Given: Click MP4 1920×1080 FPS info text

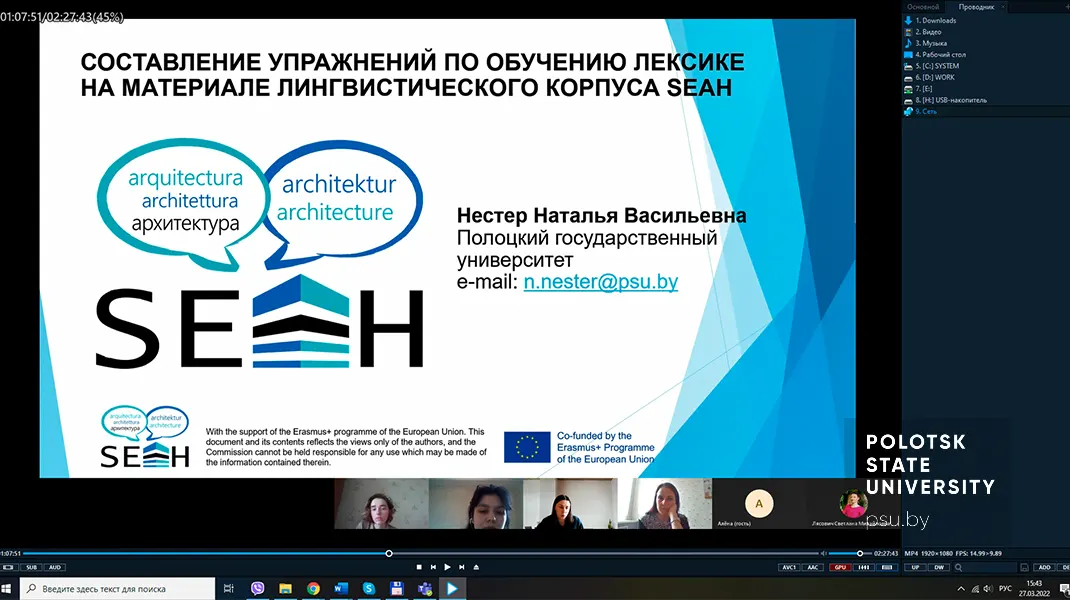Looking at the screenshot, I should 953,554.
